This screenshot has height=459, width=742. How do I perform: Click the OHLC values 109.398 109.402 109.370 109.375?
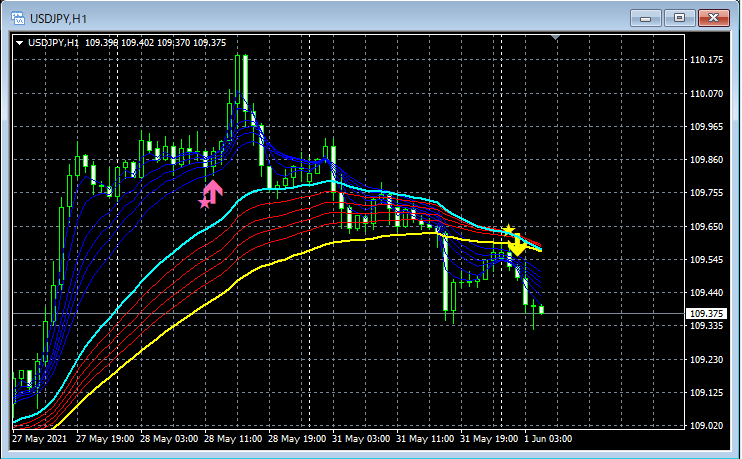coord(156,43)
